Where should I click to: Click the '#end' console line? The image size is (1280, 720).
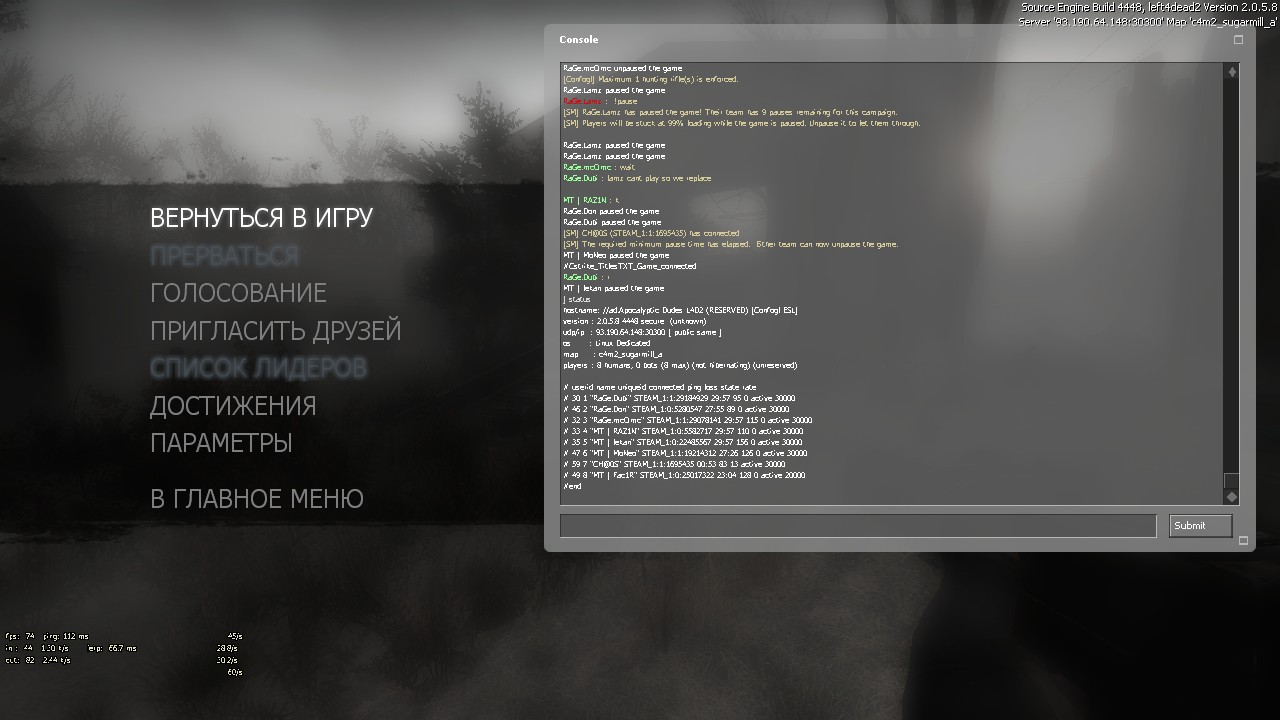point(572,486)
